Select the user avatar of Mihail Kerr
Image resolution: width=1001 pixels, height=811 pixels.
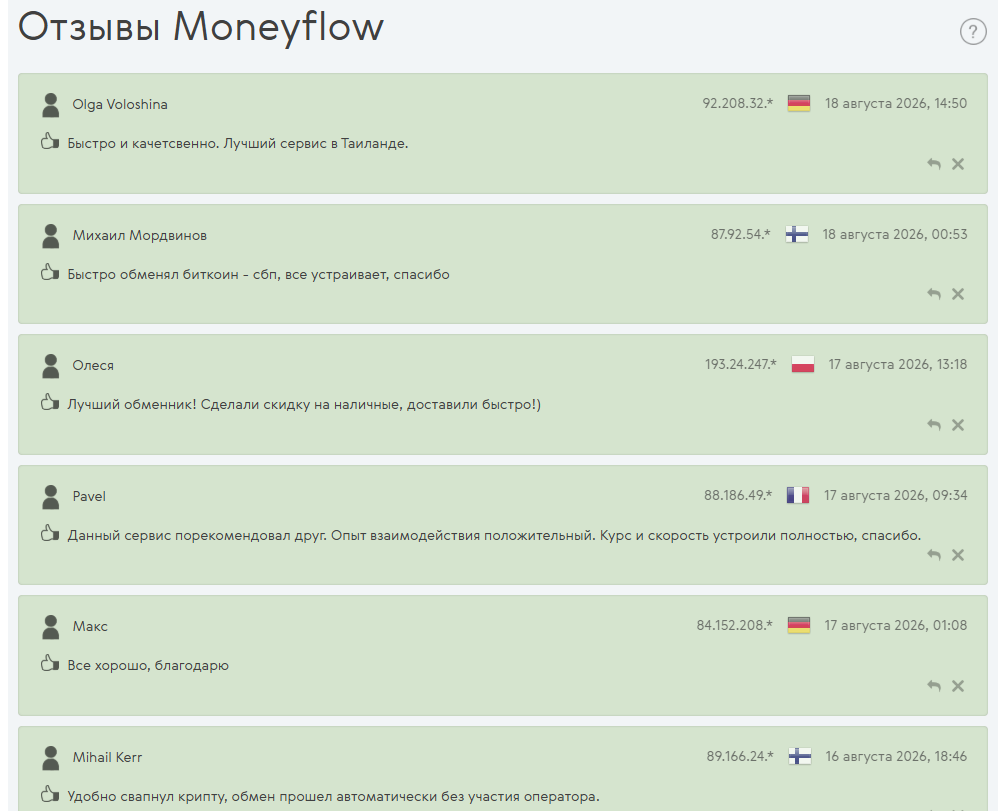[x=50, y=758]
